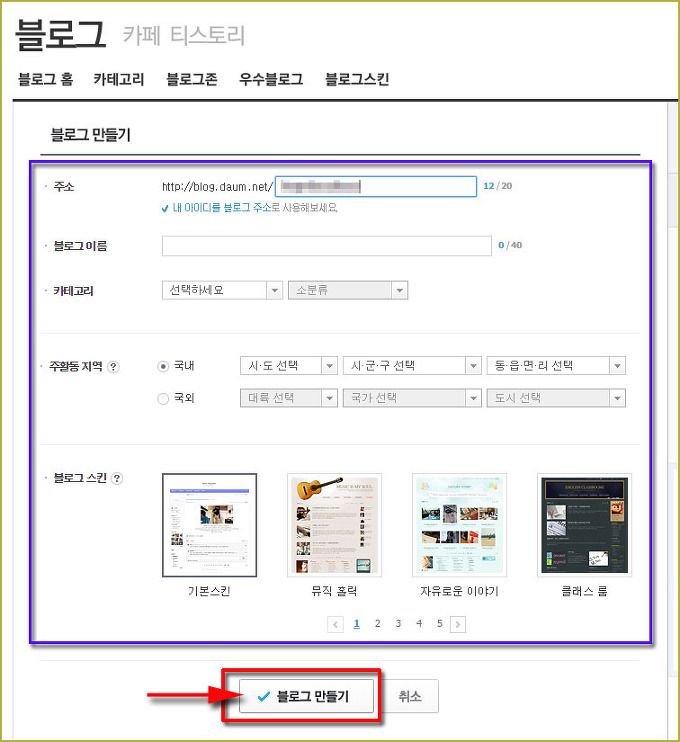Click the 블로그 이름 input field
Screen dimensions: 680x742
pos(327,246)
